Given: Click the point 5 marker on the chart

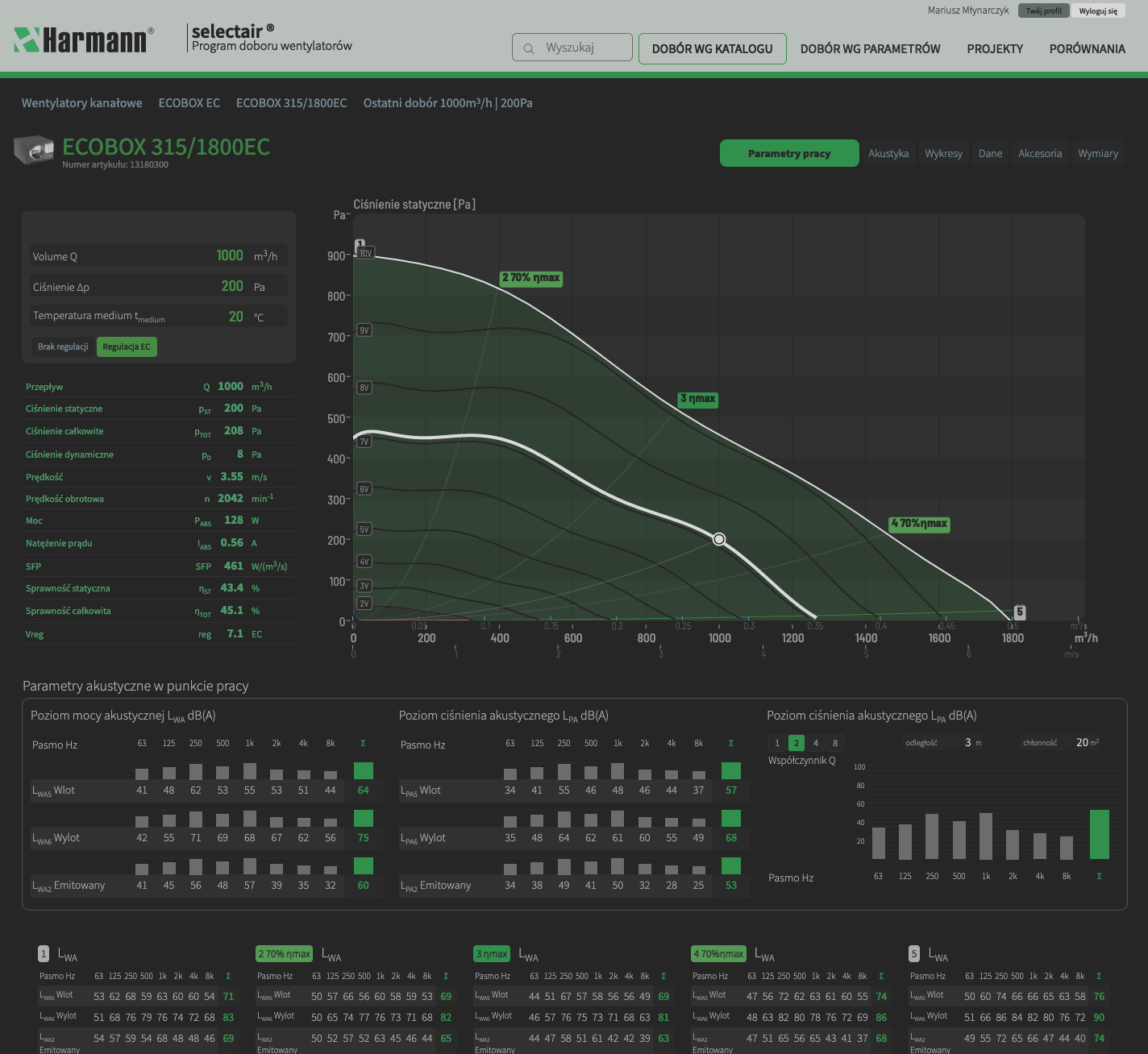Looking at the screenshot, I should click(x=1020, y=612).
